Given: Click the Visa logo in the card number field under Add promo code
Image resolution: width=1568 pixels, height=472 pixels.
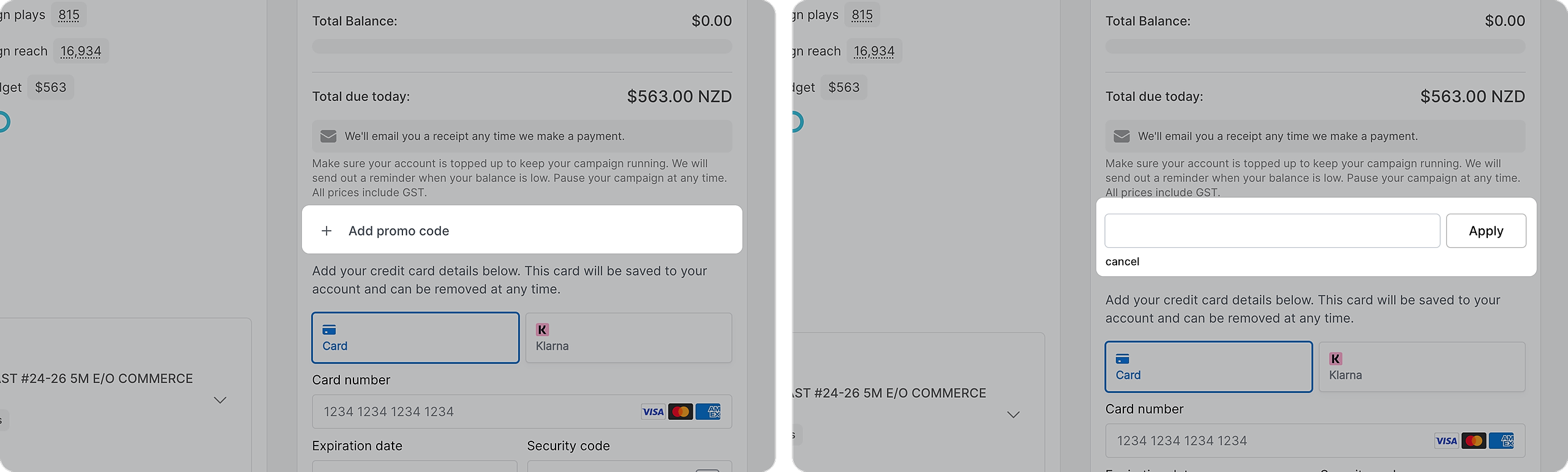Looking at the screenshot, I should pyautogui.click(x=653, y=411).
